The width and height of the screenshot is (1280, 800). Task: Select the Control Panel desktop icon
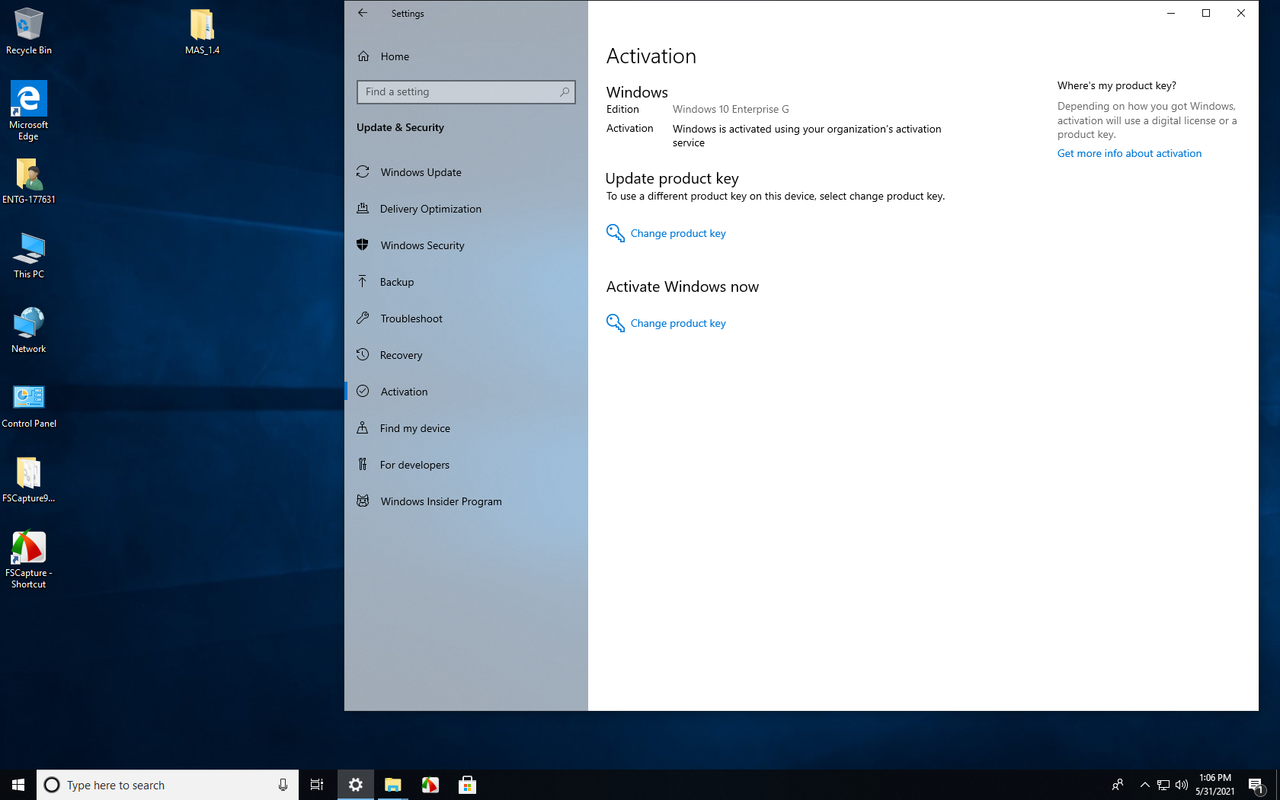click(29, 405)
